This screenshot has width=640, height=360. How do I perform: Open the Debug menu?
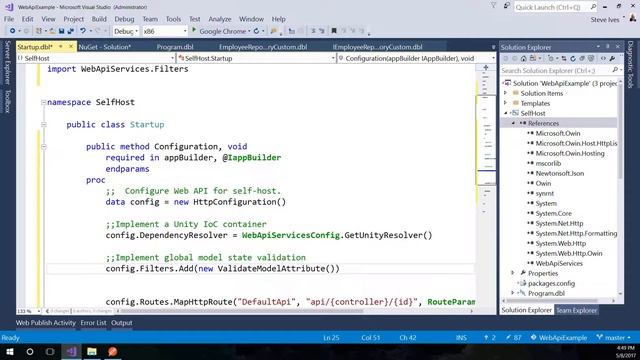124,19
